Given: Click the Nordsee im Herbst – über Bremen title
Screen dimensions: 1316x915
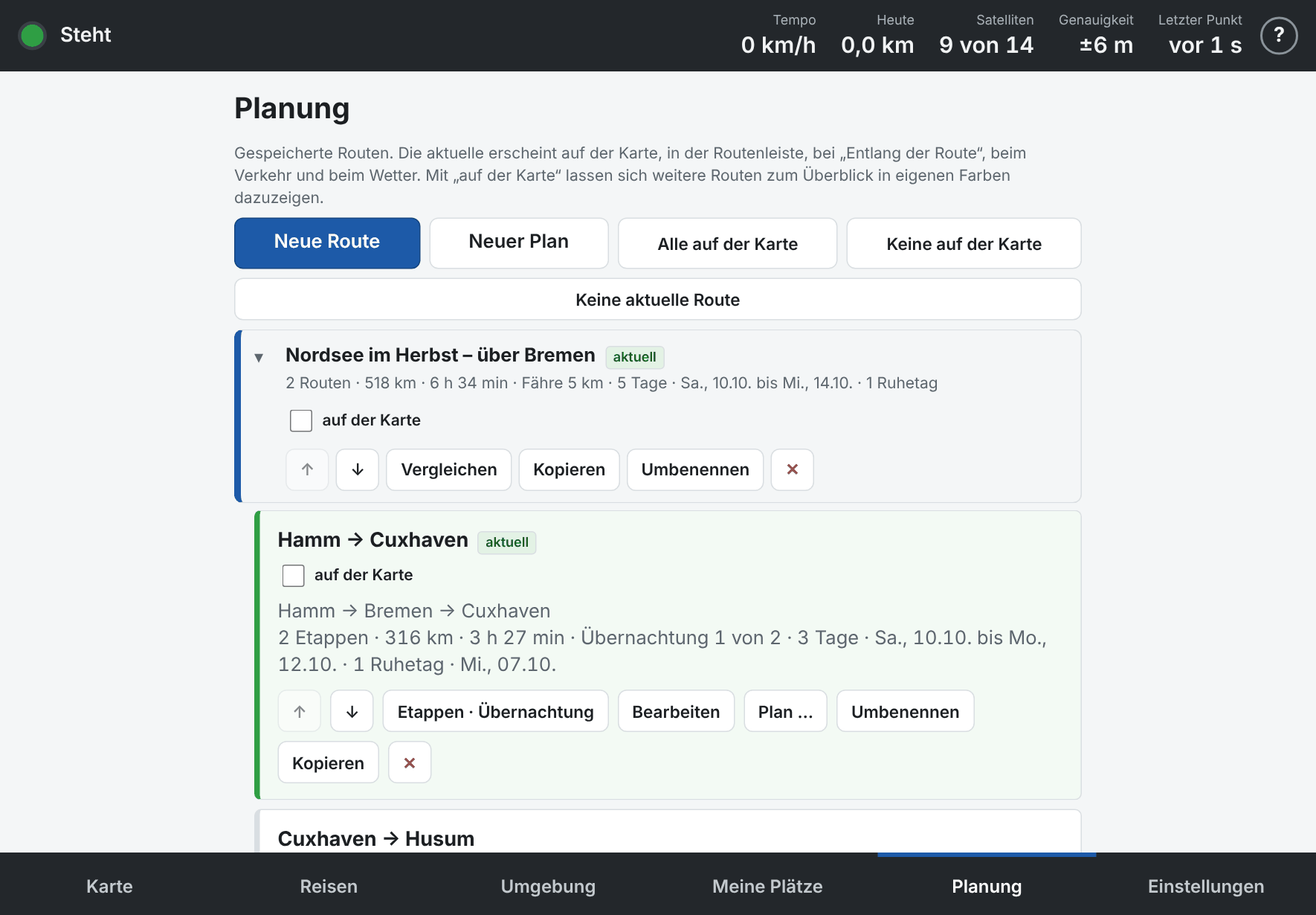Looking at the screenshot, I should click(x=440, y=355).
